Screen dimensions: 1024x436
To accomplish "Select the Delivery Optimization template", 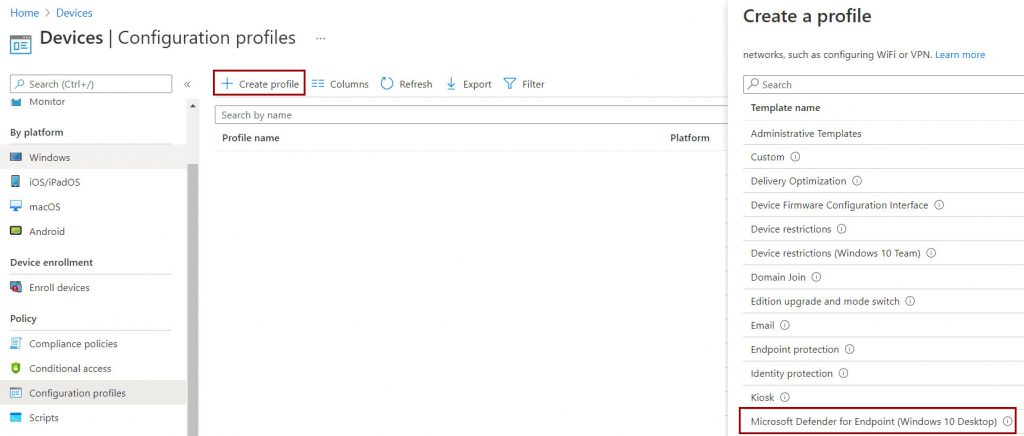I will click(x=798, y=181).
